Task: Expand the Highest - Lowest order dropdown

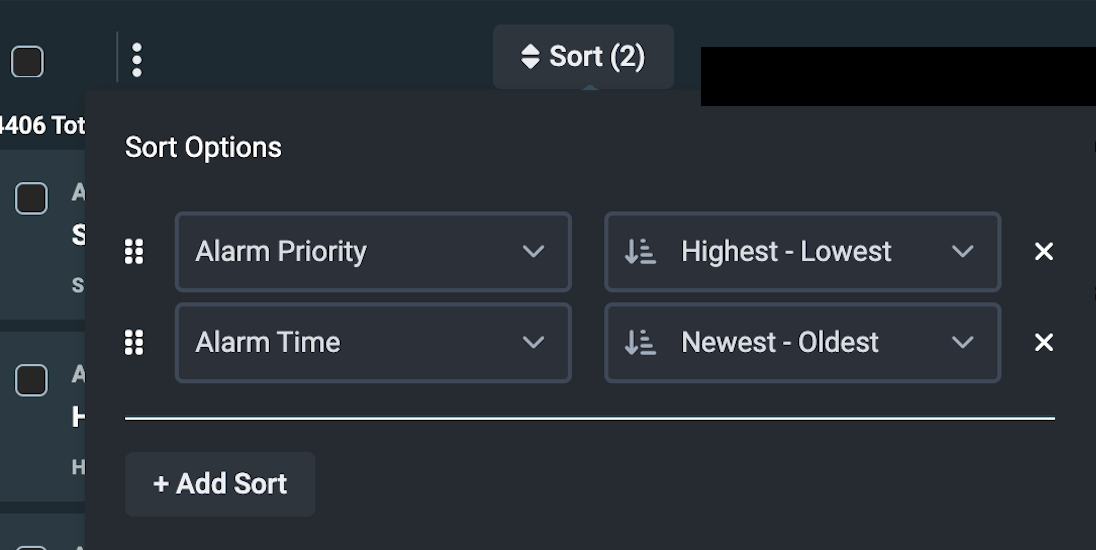Action: 802,252
